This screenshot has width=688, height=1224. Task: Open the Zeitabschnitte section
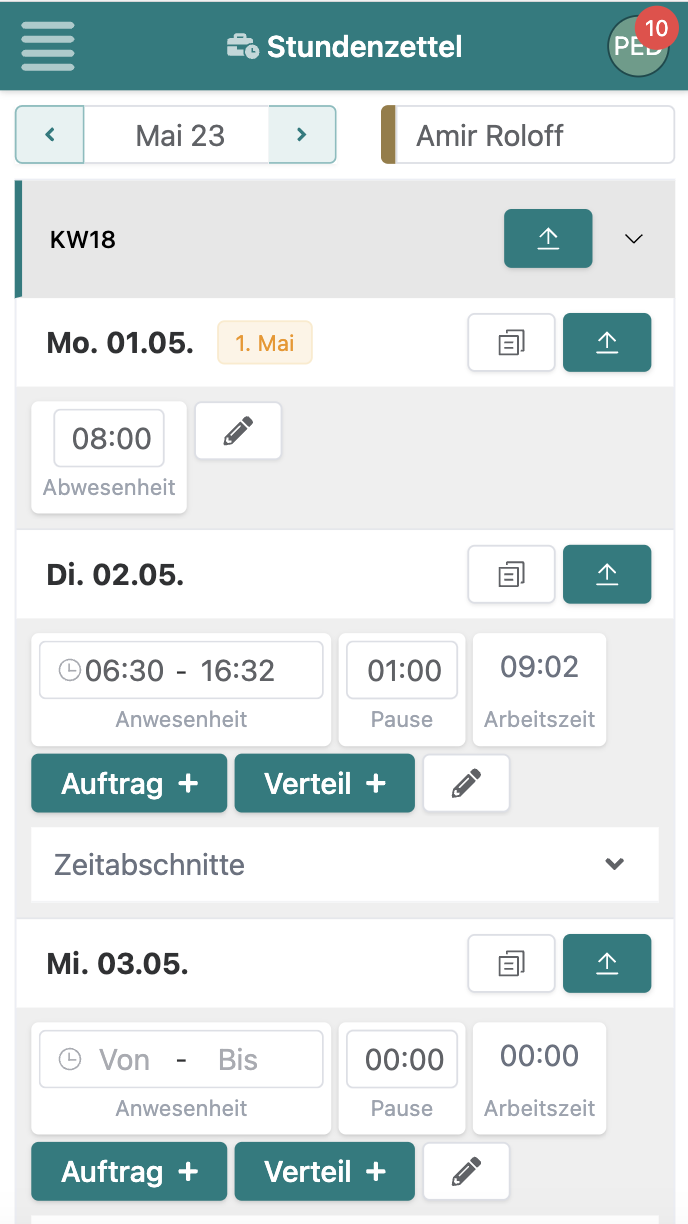coord(344,864)
